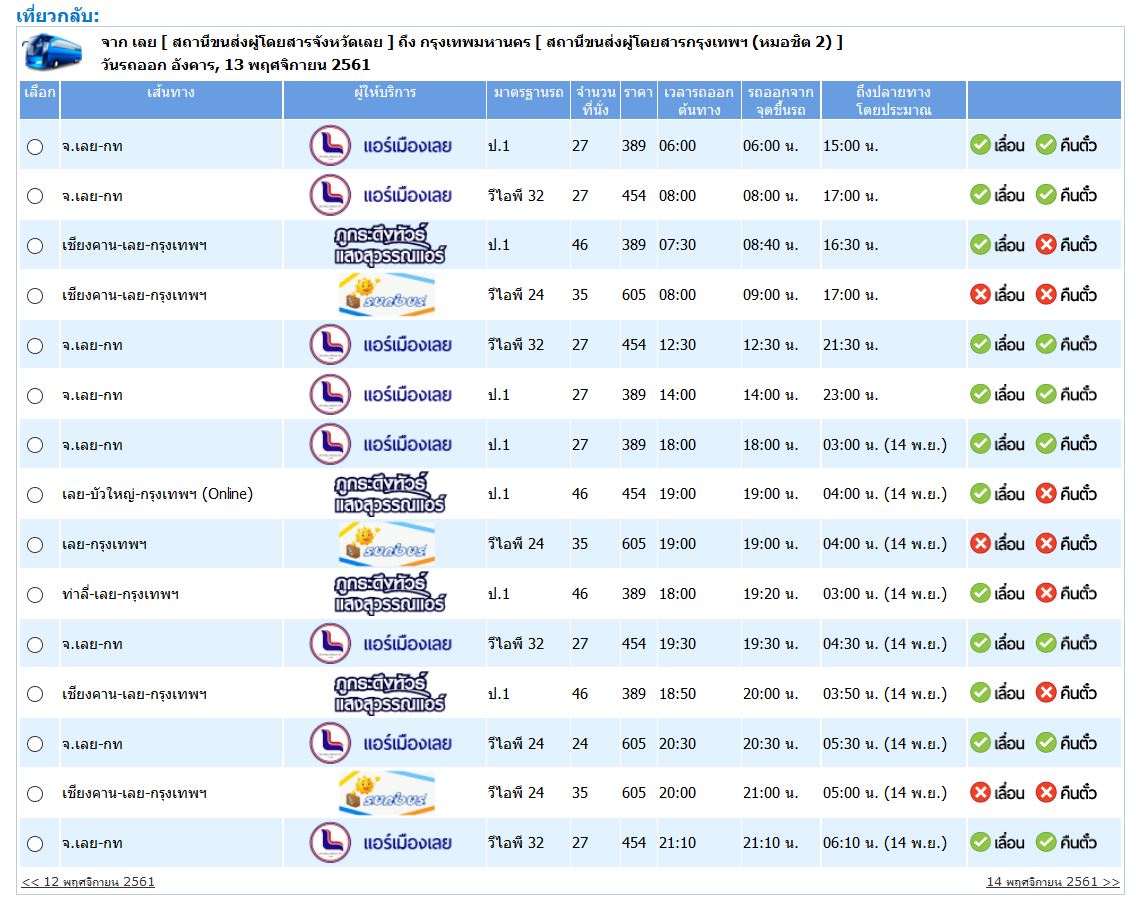Screen dimensions: 1136x905
Task: Go to previous day 12 พฤศจิกายน 2561
Action: (88, 882)
